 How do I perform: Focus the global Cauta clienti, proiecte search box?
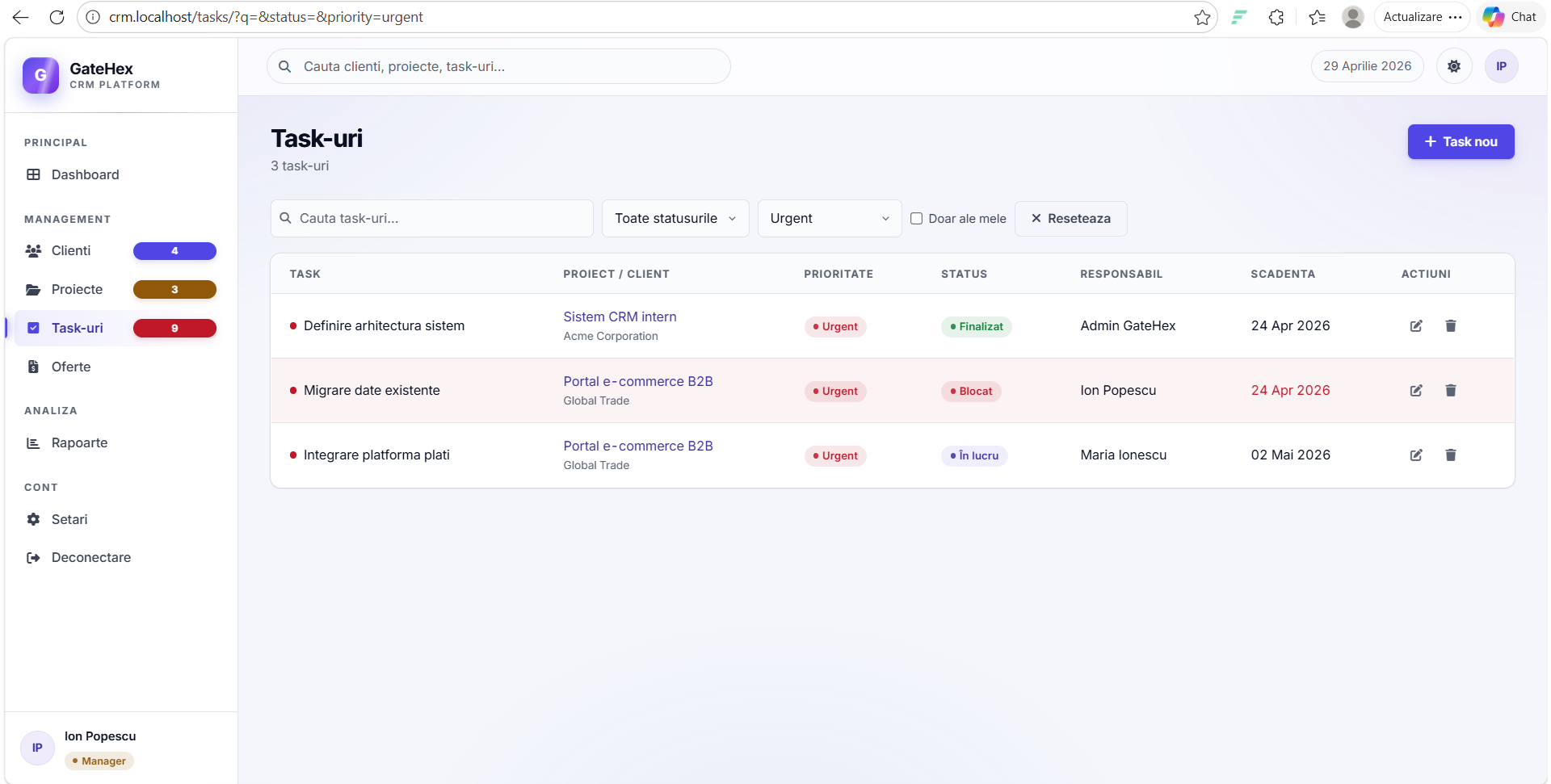click(x=498, y=66)
